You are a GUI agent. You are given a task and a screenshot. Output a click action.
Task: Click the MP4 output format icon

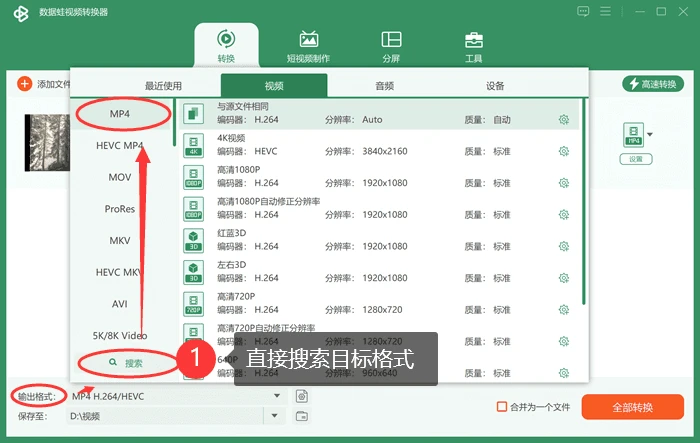click(x=633, y=134)
